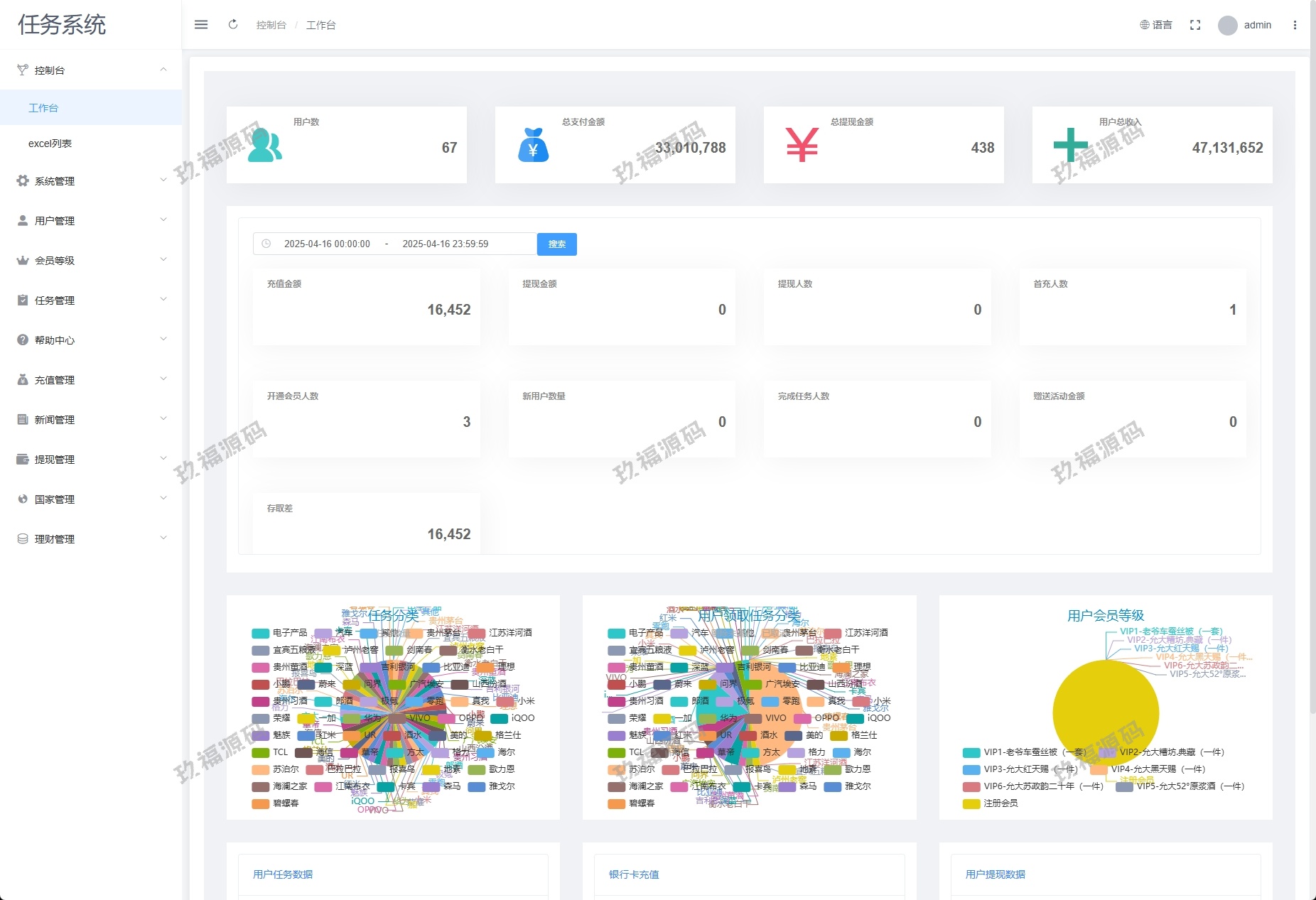Image resolution: width=1316 pixels, height=900 pixels.
Task: Toggle 注册会员 legend entry in pie chart
Action: [x=991, y=803]
